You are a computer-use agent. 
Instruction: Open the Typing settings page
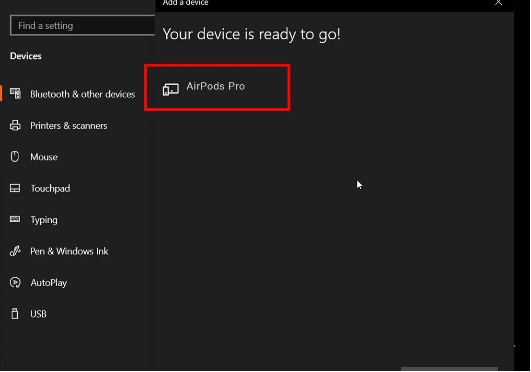[x=44, y=220]
